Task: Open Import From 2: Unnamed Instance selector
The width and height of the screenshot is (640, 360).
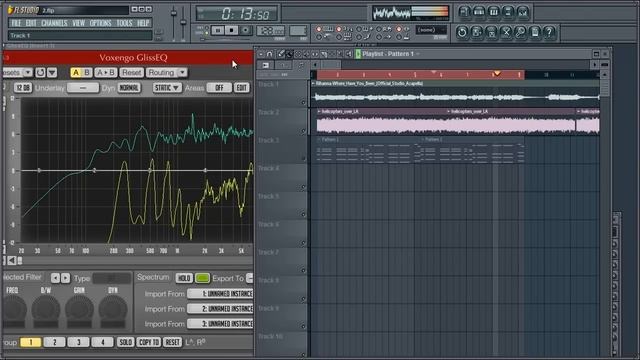Action: 220,309
